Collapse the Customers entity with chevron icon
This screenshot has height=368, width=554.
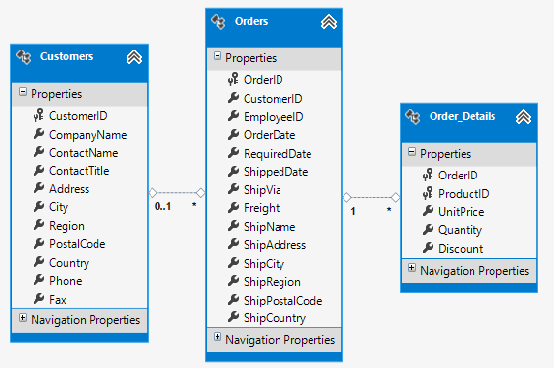134,57
